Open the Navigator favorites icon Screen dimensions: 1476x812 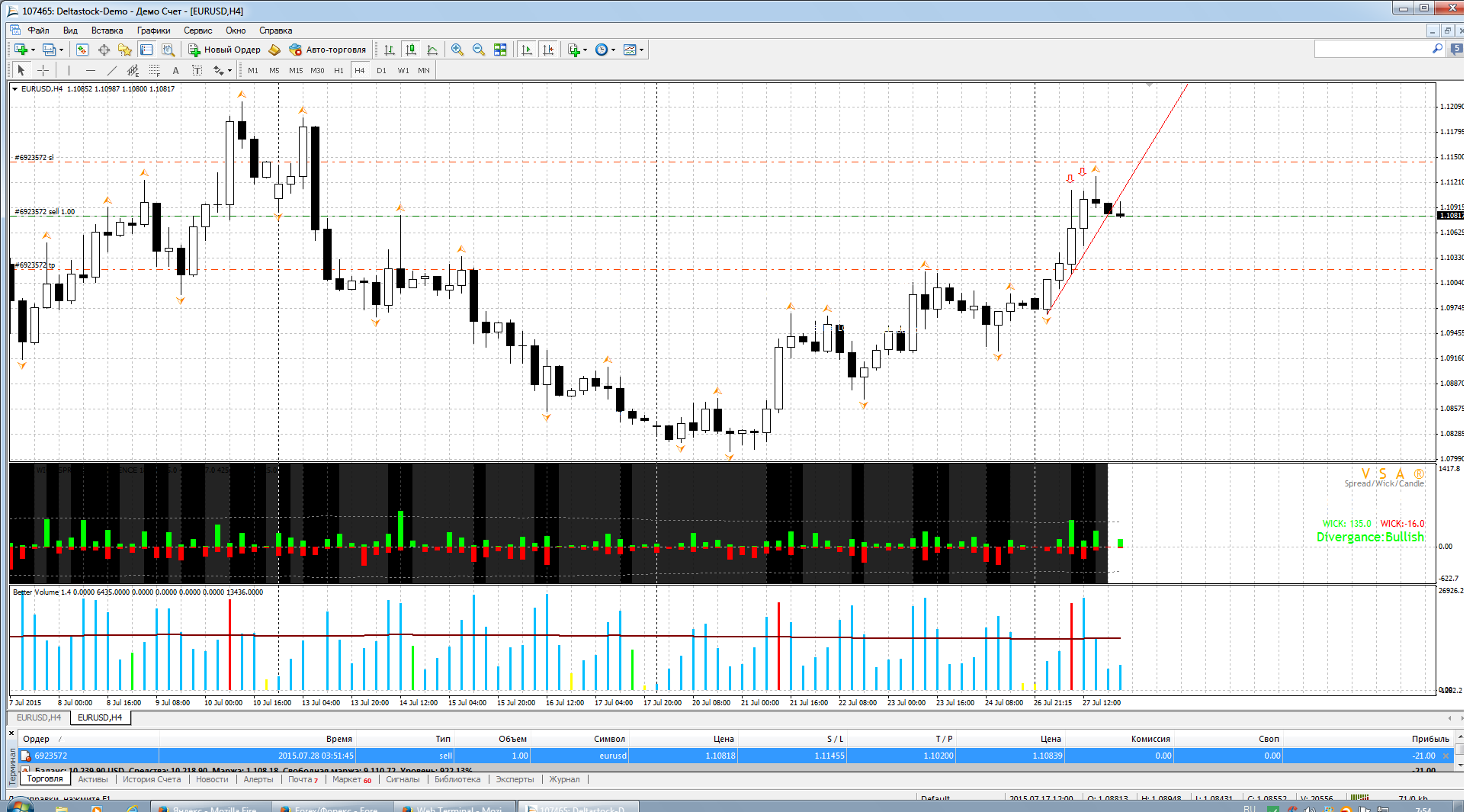click(125, 50)
